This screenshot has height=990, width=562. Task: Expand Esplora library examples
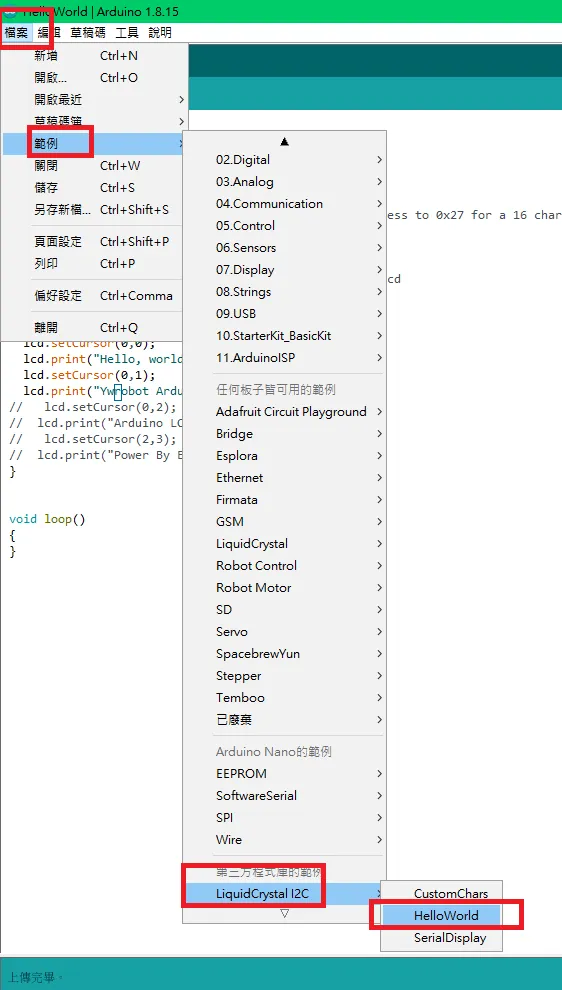point(284,456)
